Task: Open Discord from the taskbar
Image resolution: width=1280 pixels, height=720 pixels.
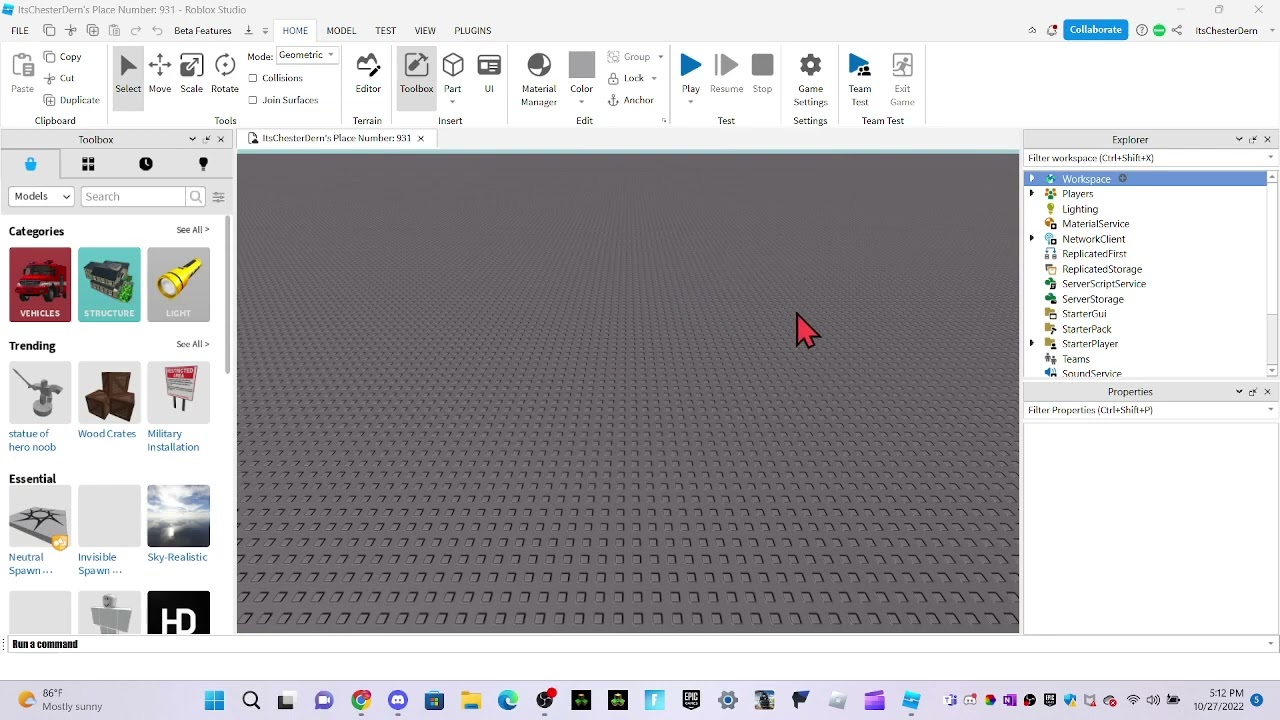Action: pos(398,701)
